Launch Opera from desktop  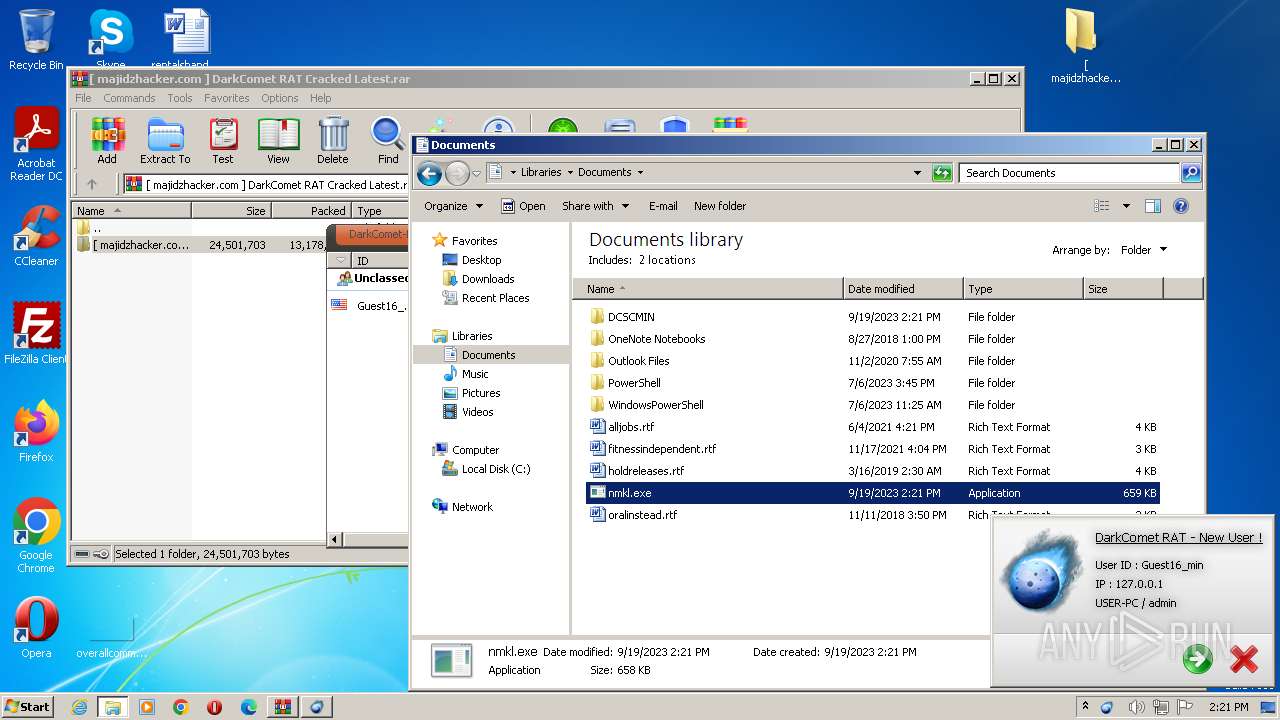(36, 628)
